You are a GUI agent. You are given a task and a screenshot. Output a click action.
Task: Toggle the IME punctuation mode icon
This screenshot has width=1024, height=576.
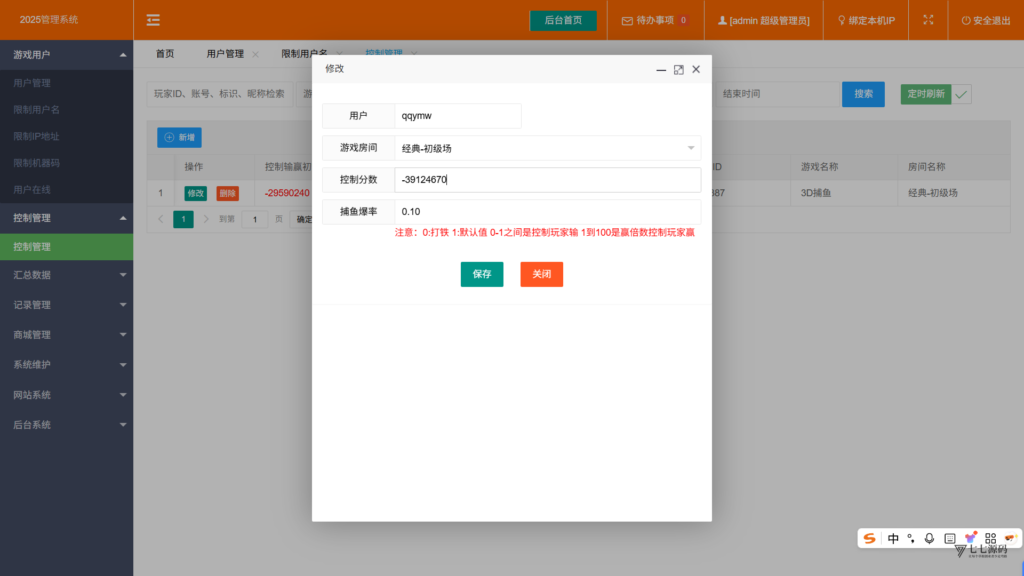[911, 539]
